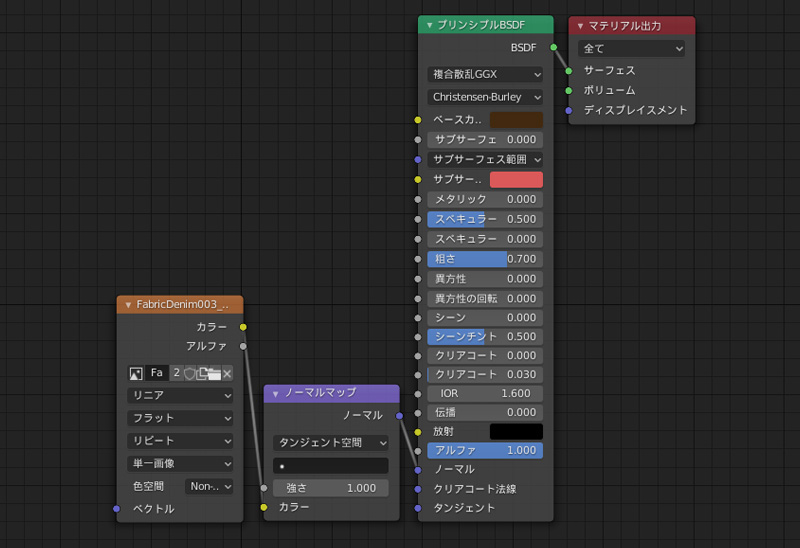The height and width of the screenshot is (548, 800).
Task: Open the image browser icon in FabricDenim003 node
Action: (x=136, y=373)
